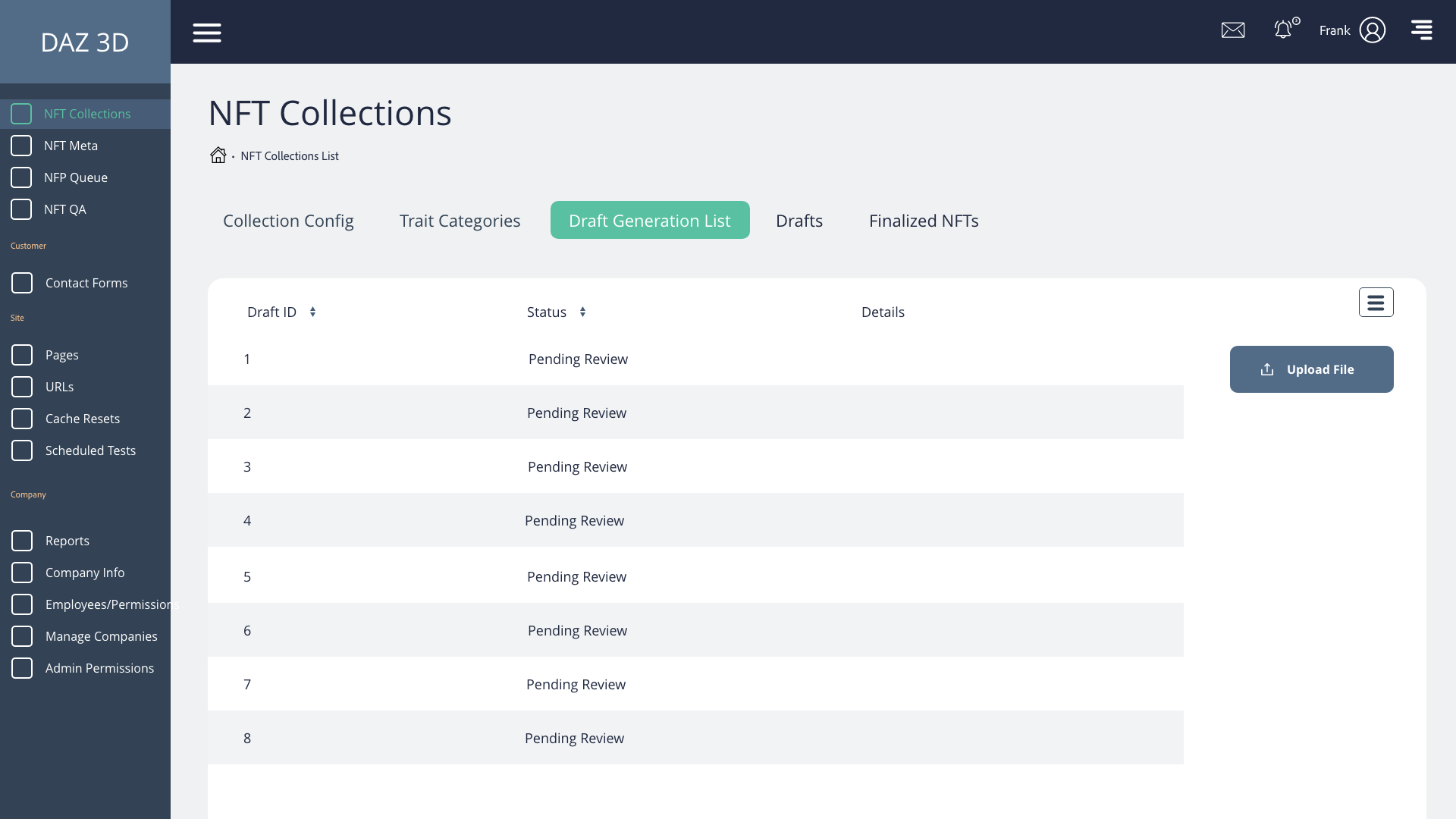Click the NFT Collections sidebar box icon

coord(21,114)
